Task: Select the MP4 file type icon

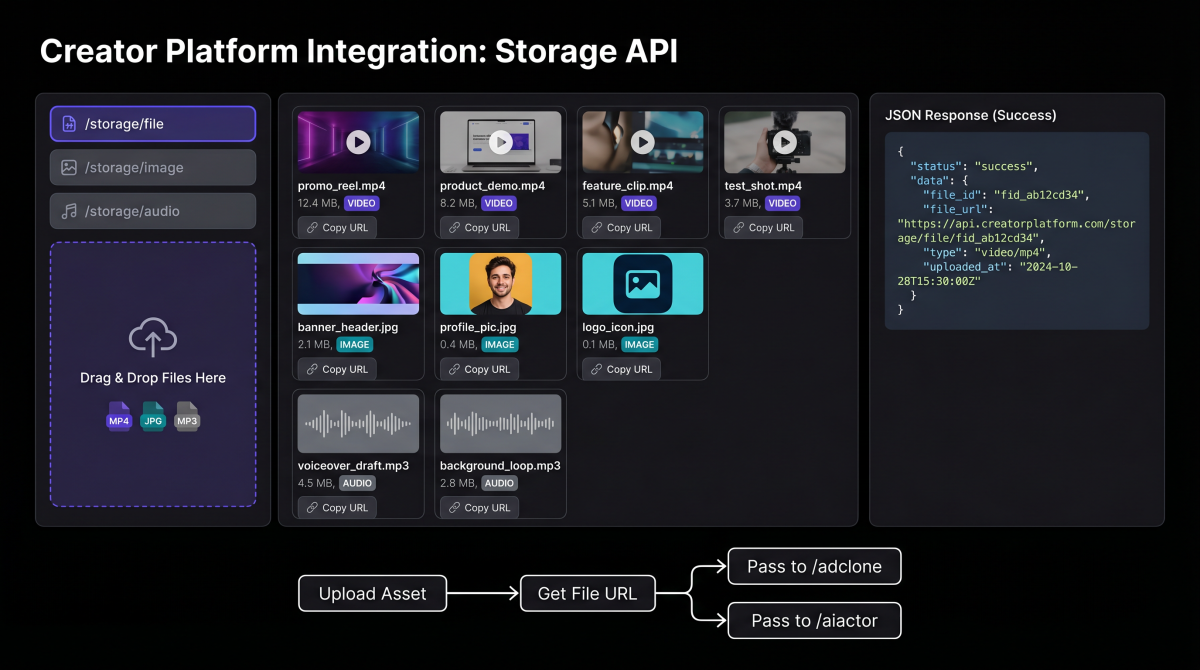Action: [119, 418]
